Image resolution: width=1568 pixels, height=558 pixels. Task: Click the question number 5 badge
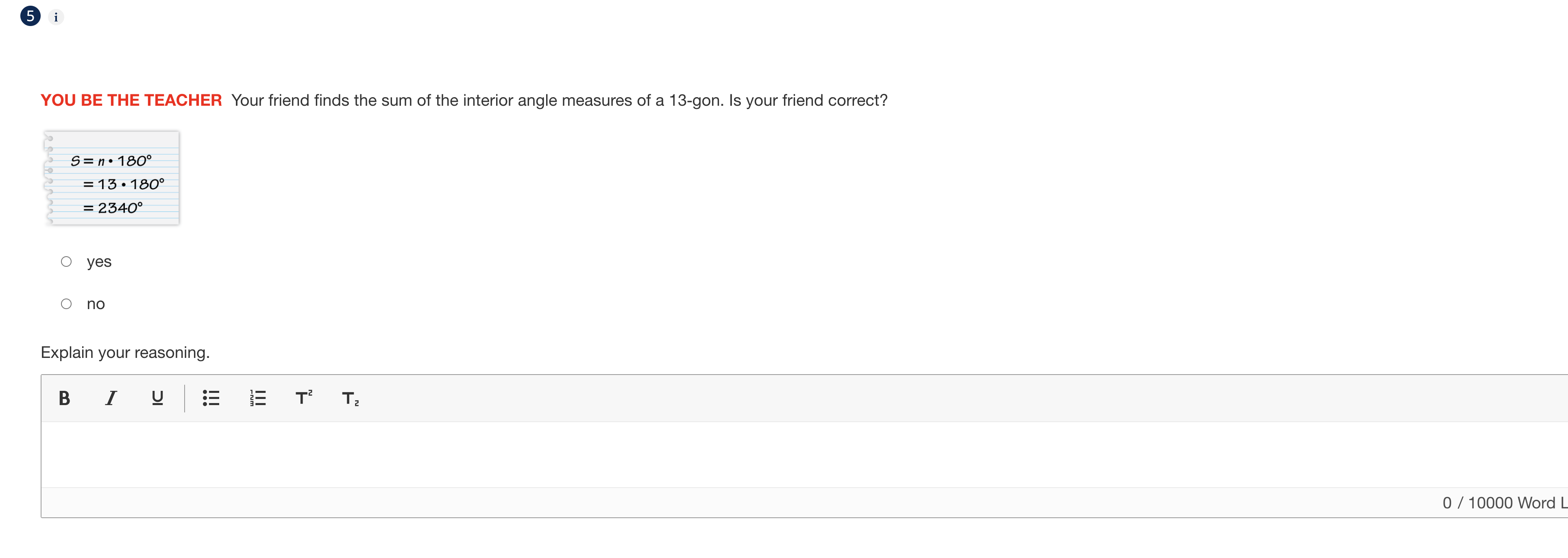(x=30, y=16)
